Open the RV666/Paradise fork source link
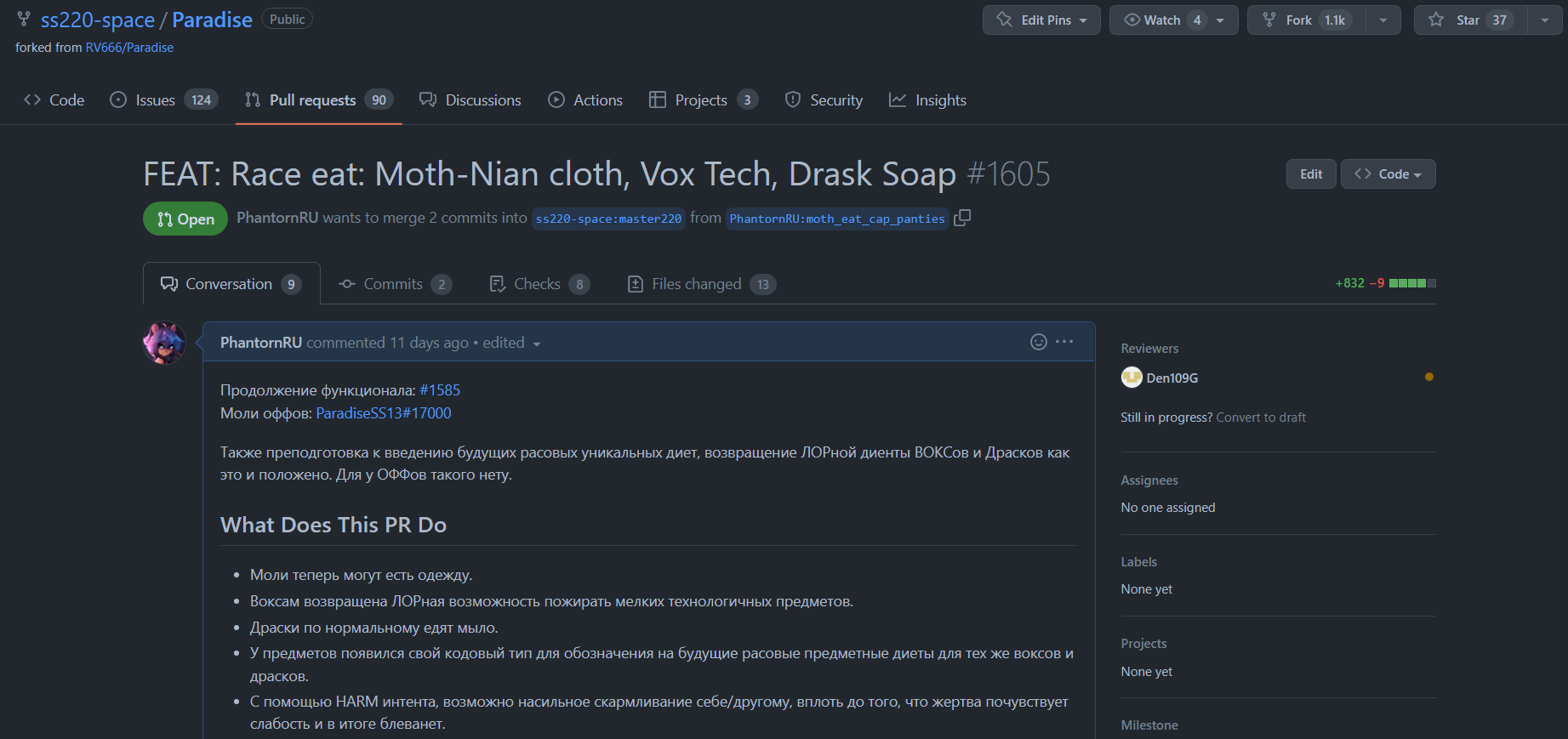 (129, 48)
